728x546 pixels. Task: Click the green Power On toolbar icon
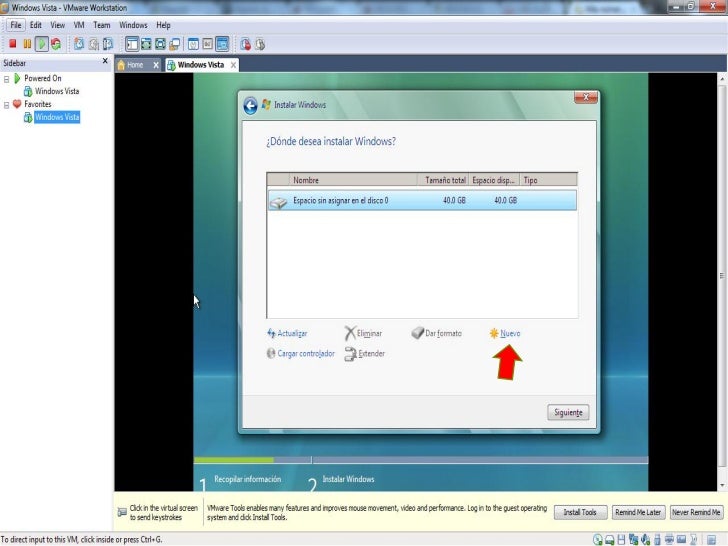[41, 44]
